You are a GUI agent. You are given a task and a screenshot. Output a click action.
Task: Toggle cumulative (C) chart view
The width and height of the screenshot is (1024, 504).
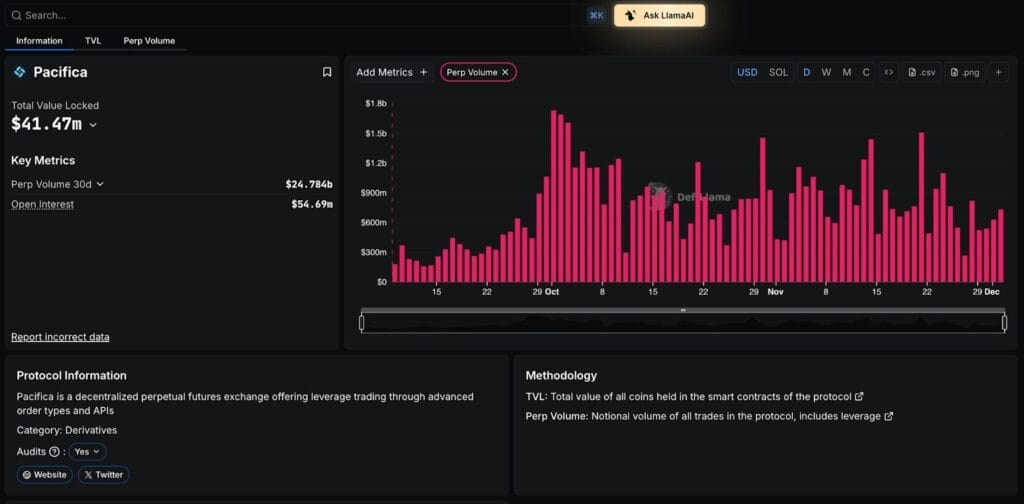tap(866, 72)
